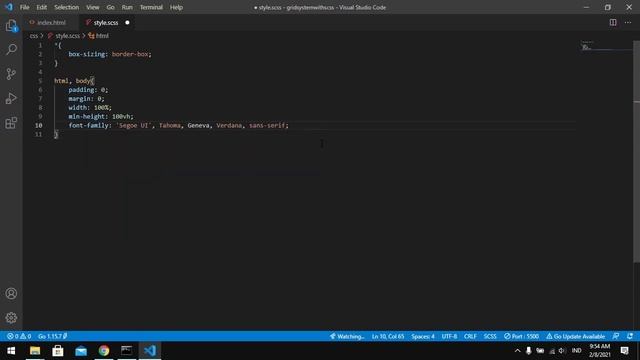Open the Search view in activity bar
640x360 pixels.
click(x=11, y=50)
